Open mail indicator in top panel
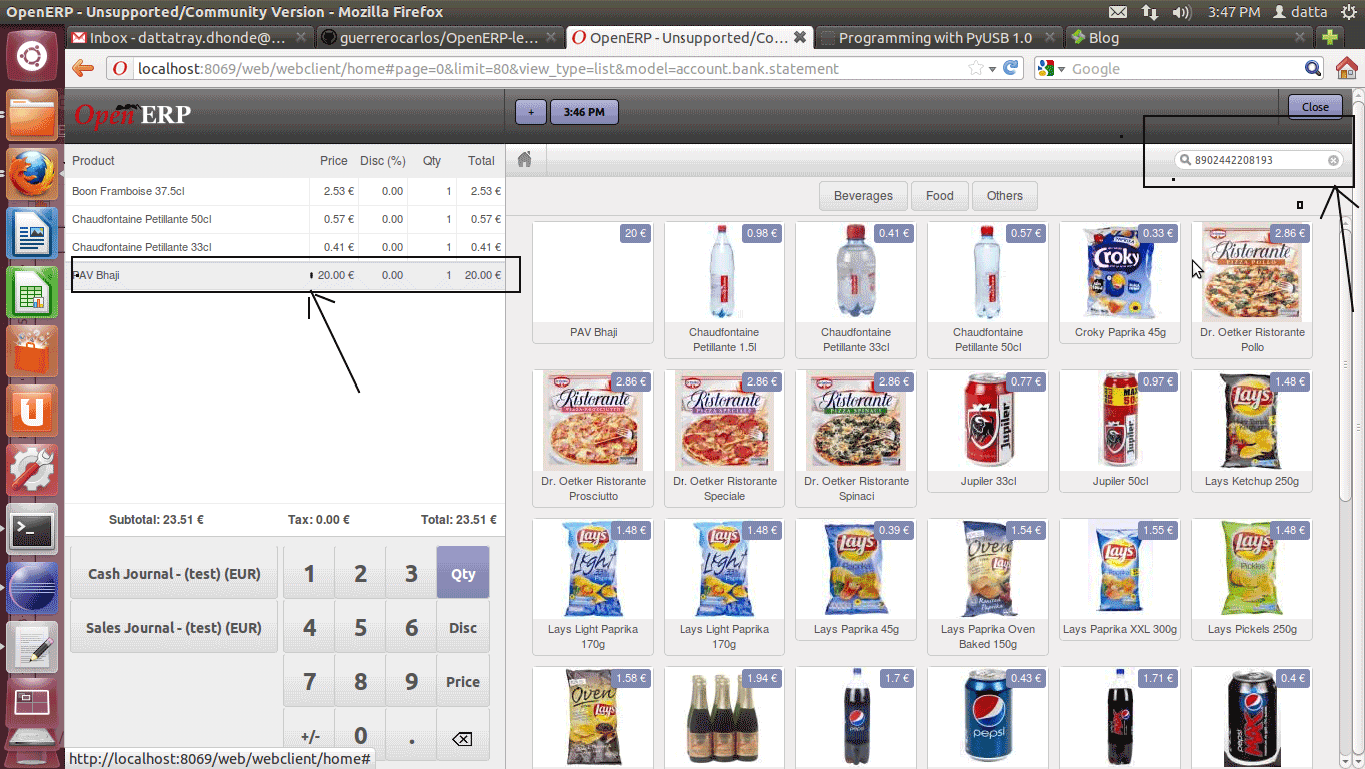The image size is (1365, 769). click(1118, 12)
